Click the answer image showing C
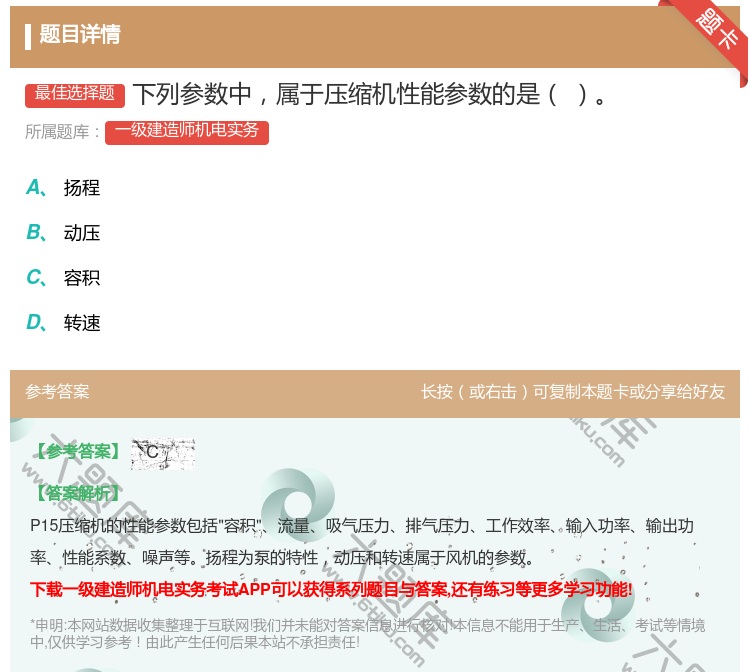The height and width of the screenshot is (672, 750). pos(163,453)
